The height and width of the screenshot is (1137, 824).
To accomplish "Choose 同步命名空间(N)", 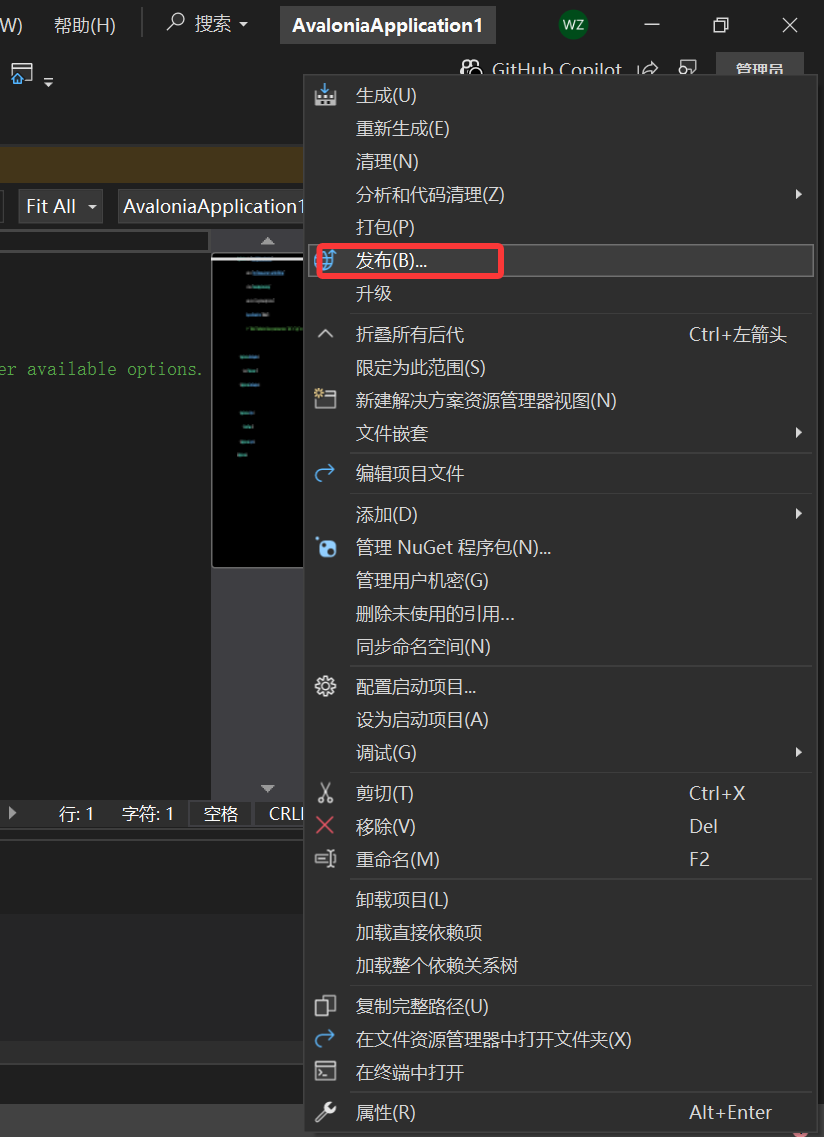I will [x=560, y=646].
